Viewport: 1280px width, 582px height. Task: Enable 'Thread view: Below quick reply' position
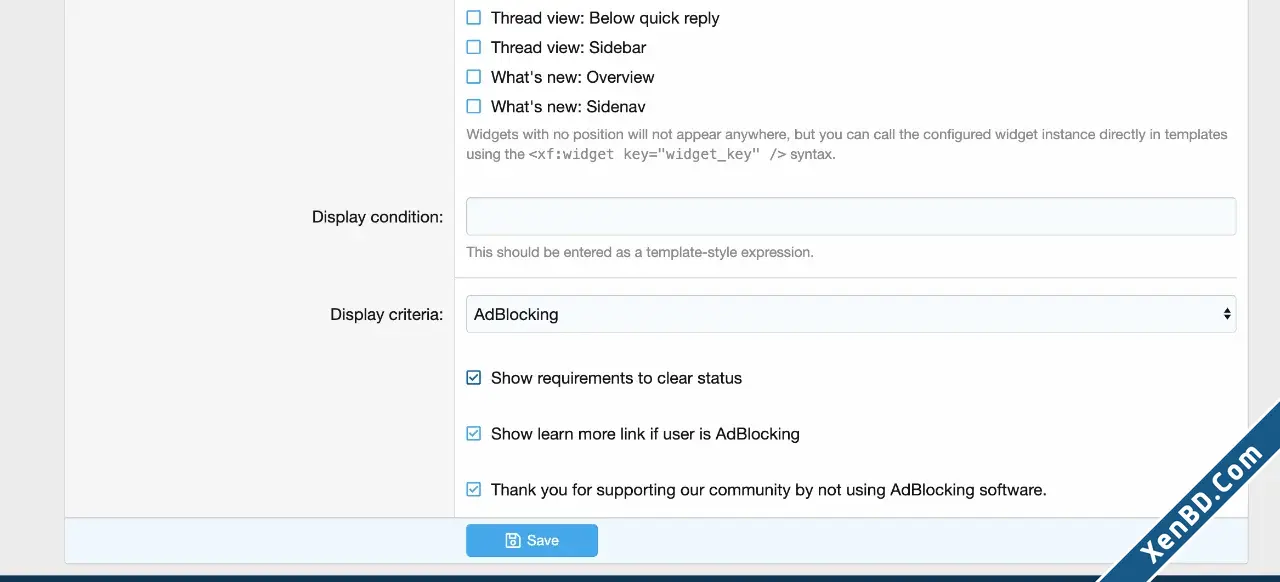coord(474,18)
